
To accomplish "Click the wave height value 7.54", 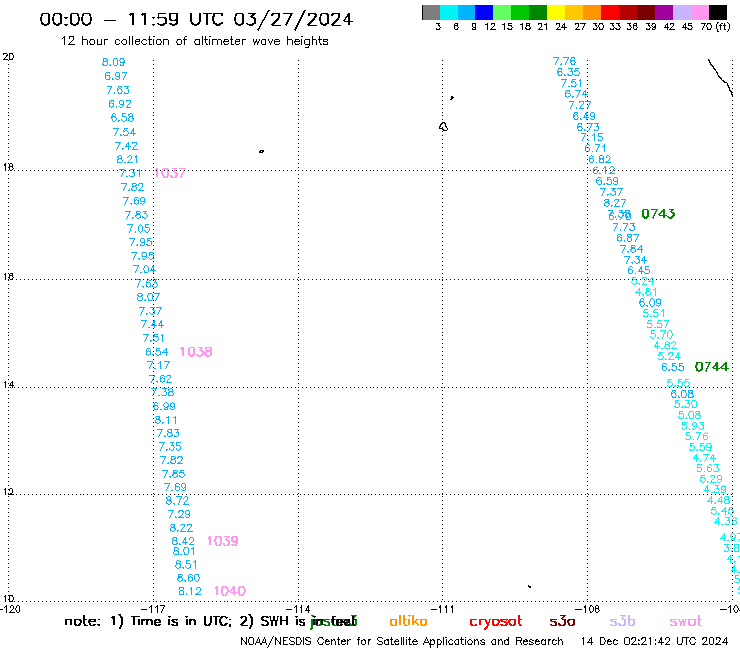I will point(124,132).
